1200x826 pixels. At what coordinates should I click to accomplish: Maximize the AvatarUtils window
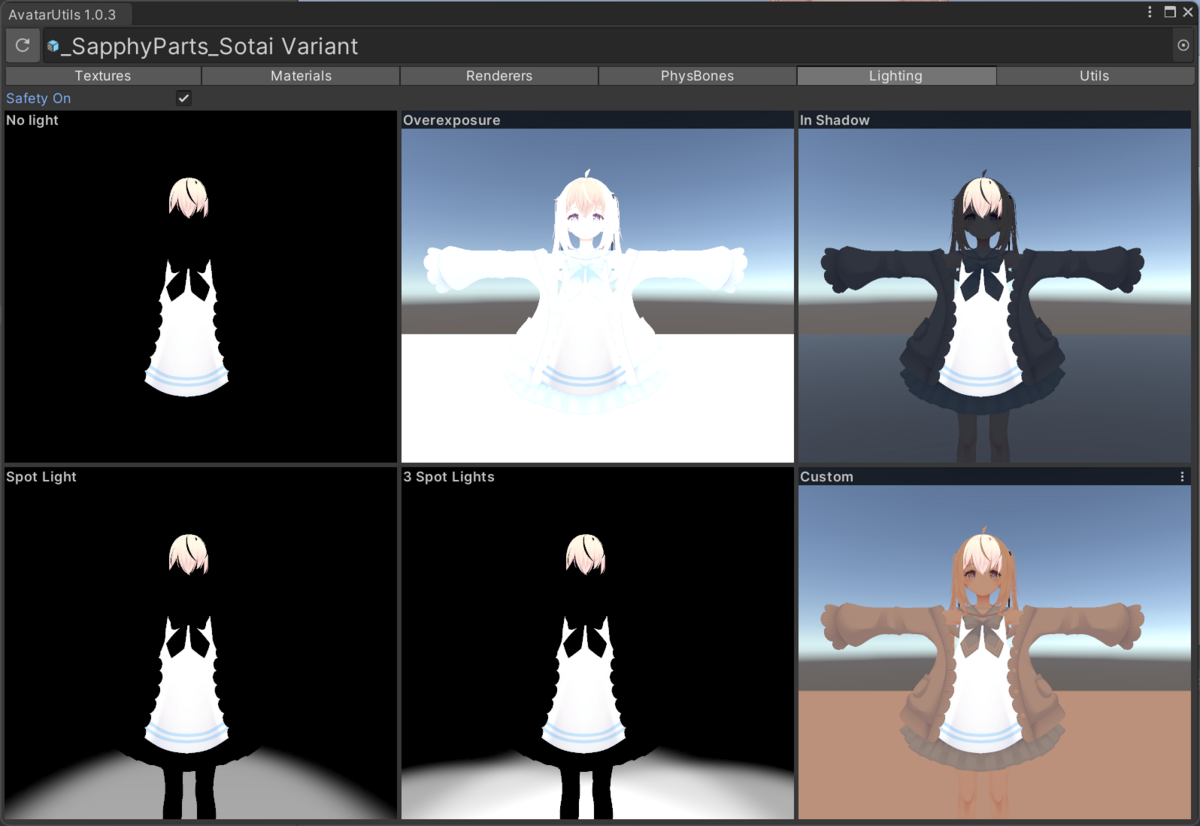coord(1169,12)
